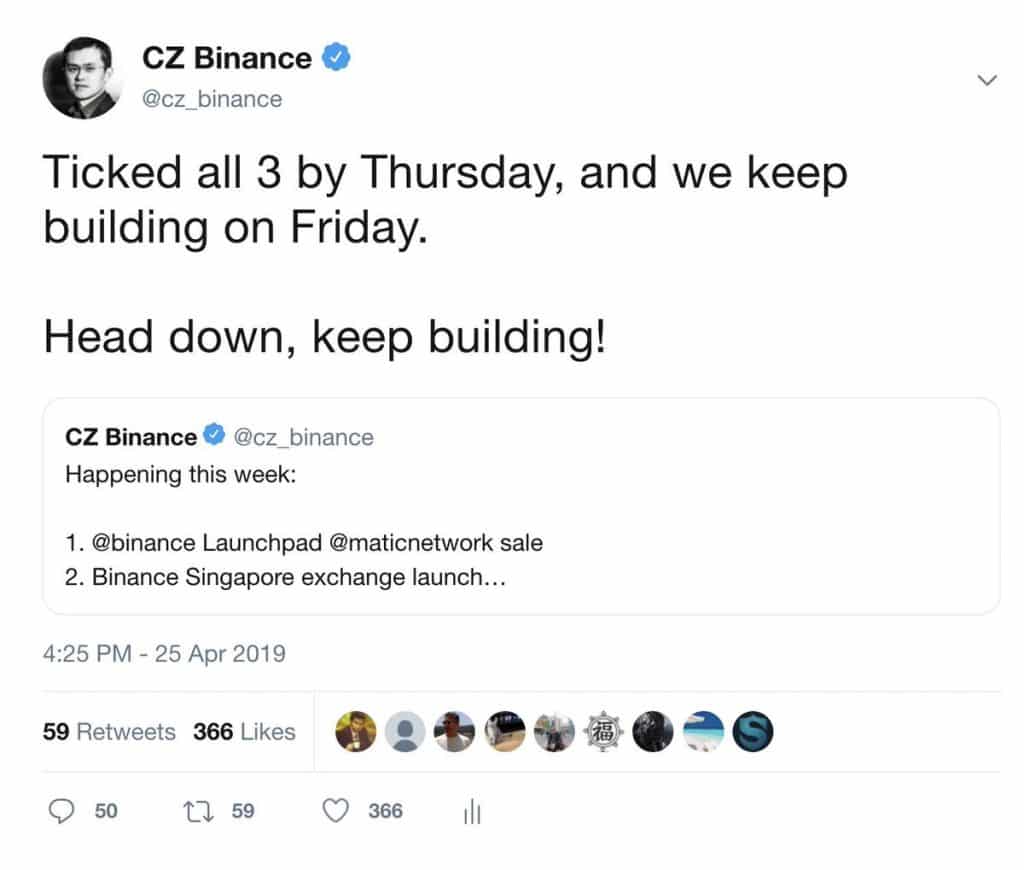Click the 福 character liker avatar
This screenshot has width=1024, height=870.
pos(604,731)
